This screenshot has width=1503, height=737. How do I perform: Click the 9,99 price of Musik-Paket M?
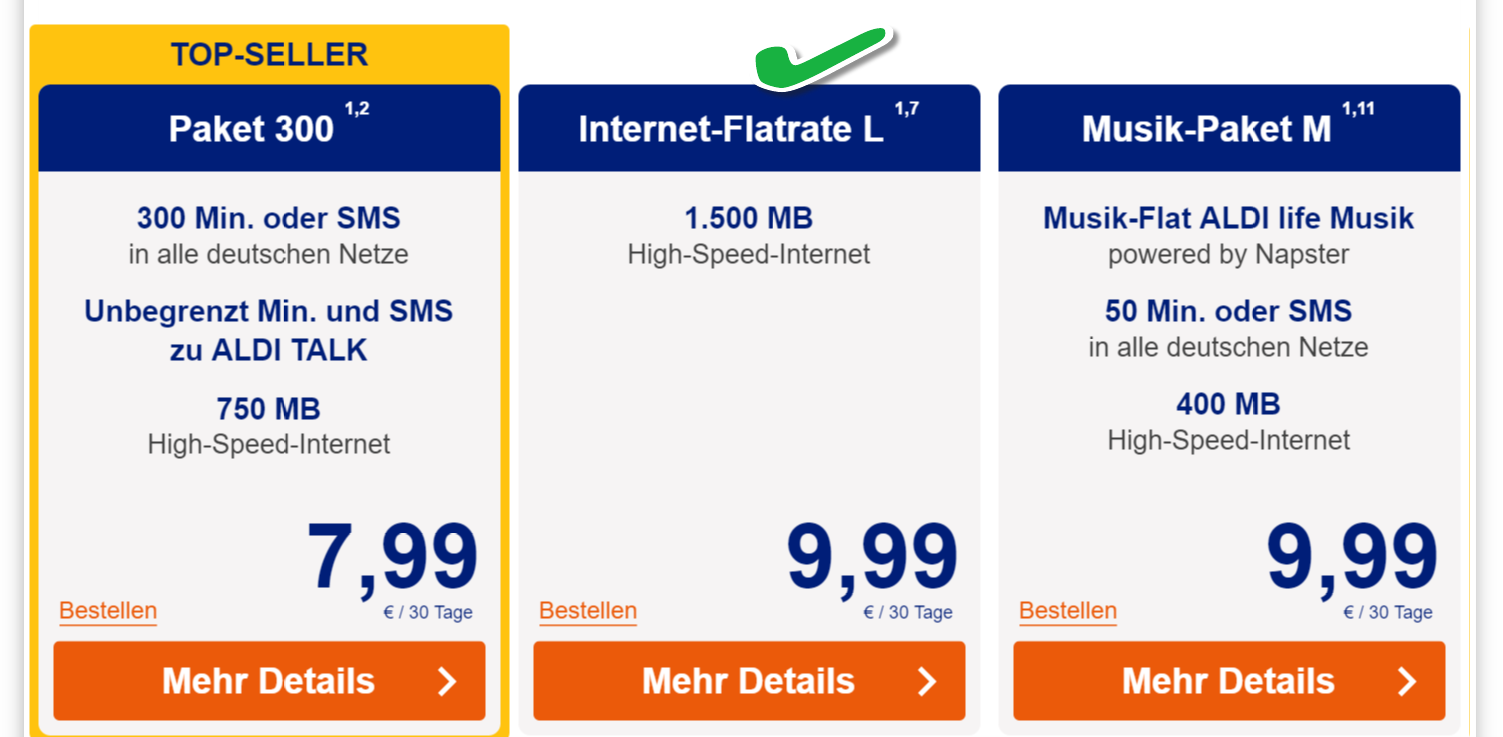coord(1352,558)
